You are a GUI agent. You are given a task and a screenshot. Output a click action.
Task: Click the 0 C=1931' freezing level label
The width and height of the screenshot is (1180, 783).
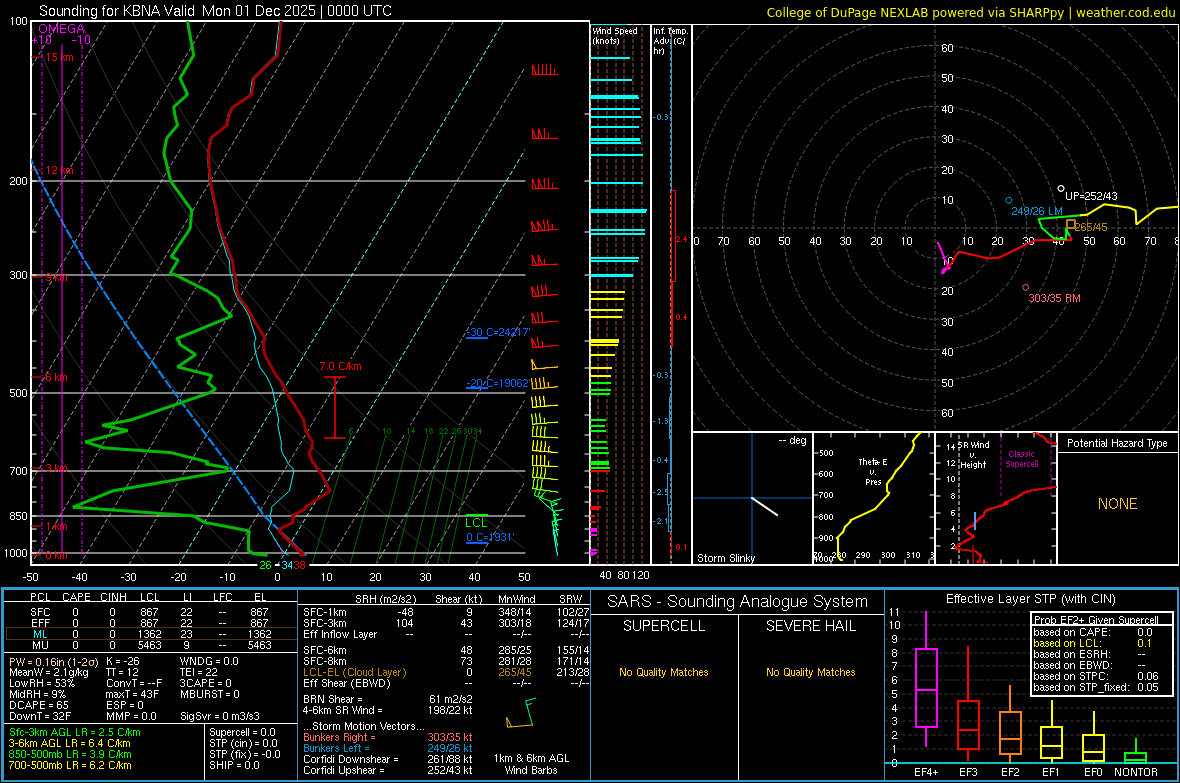click(489, 538)
